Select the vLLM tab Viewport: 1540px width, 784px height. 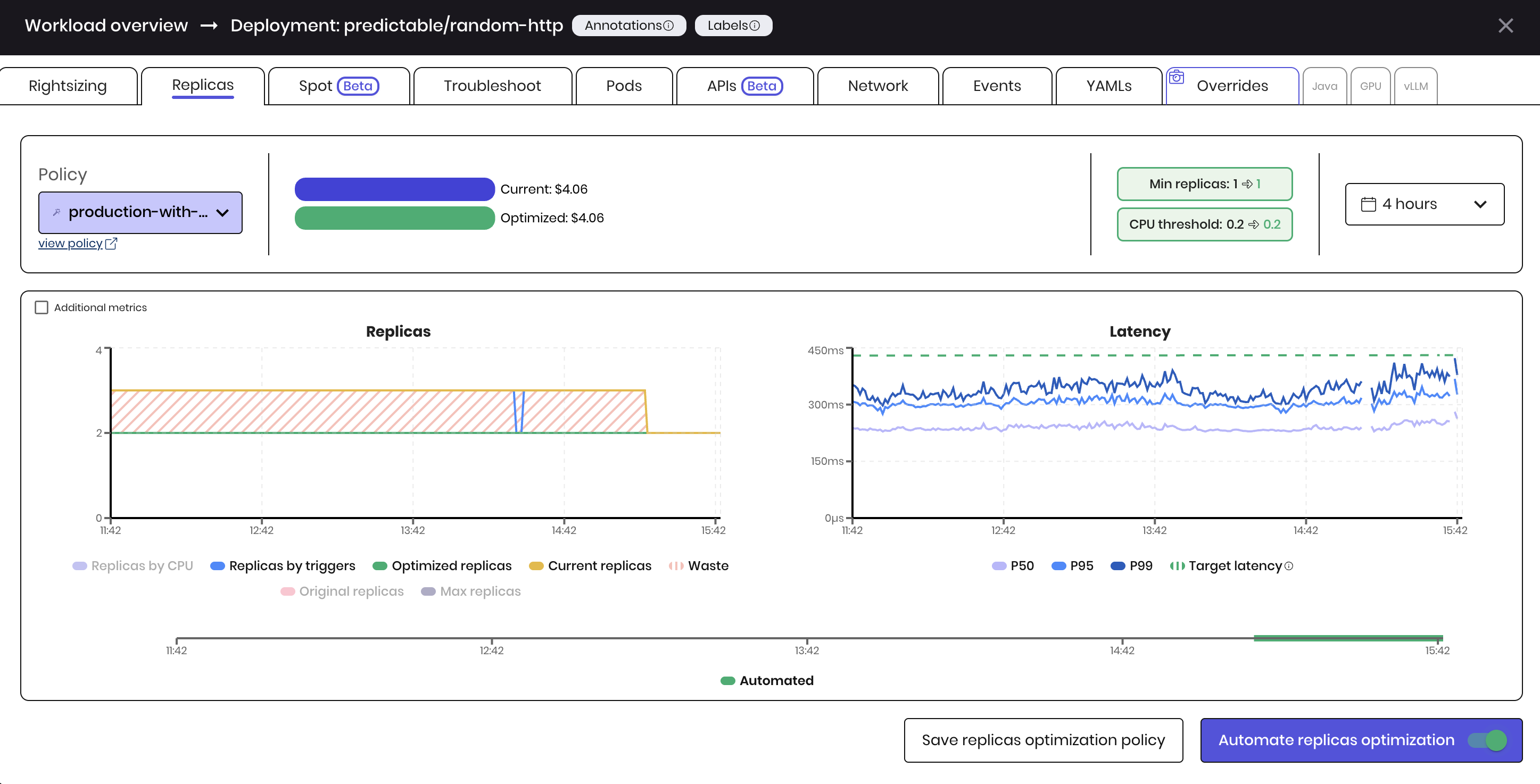(1415, 86)
